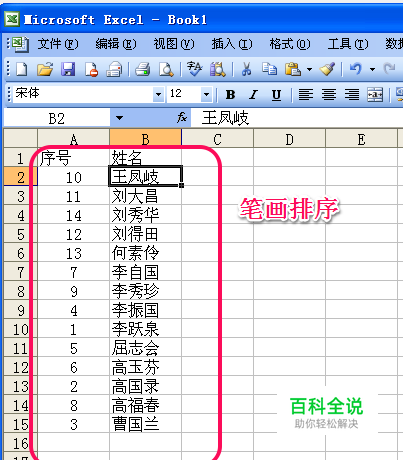Align text left
This screenshot has height=460, width=403.
point(306,95)
